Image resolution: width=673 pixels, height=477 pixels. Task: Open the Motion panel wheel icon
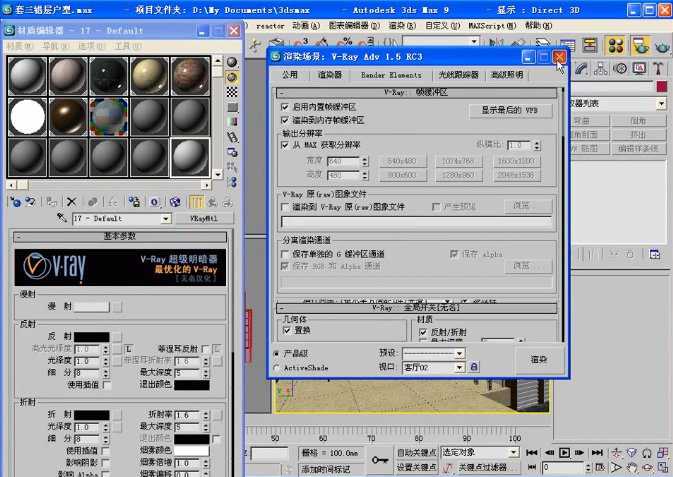[x=620, y=68]
